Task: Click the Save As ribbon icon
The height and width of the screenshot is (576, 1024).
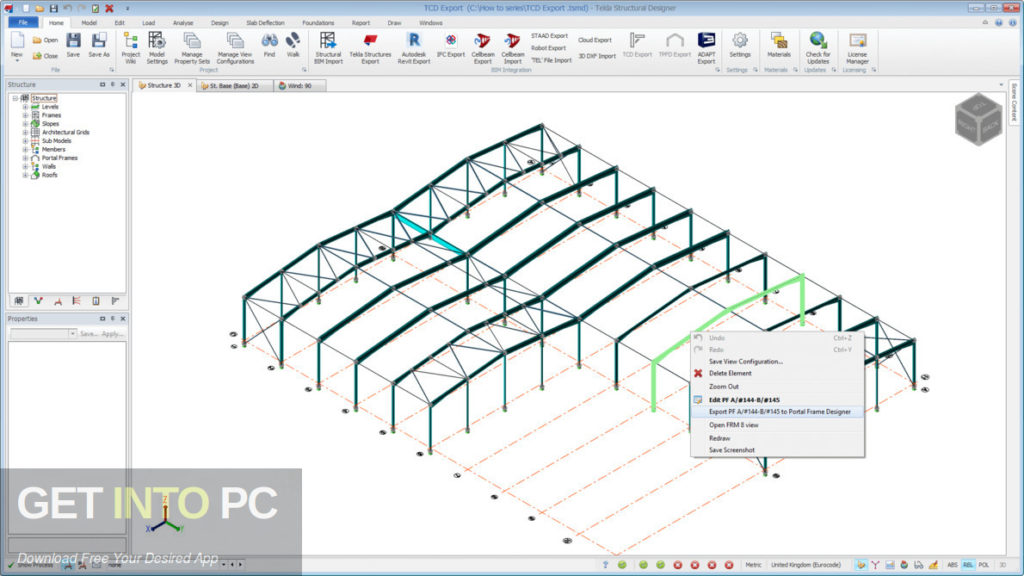Action: tap(99, 45)
